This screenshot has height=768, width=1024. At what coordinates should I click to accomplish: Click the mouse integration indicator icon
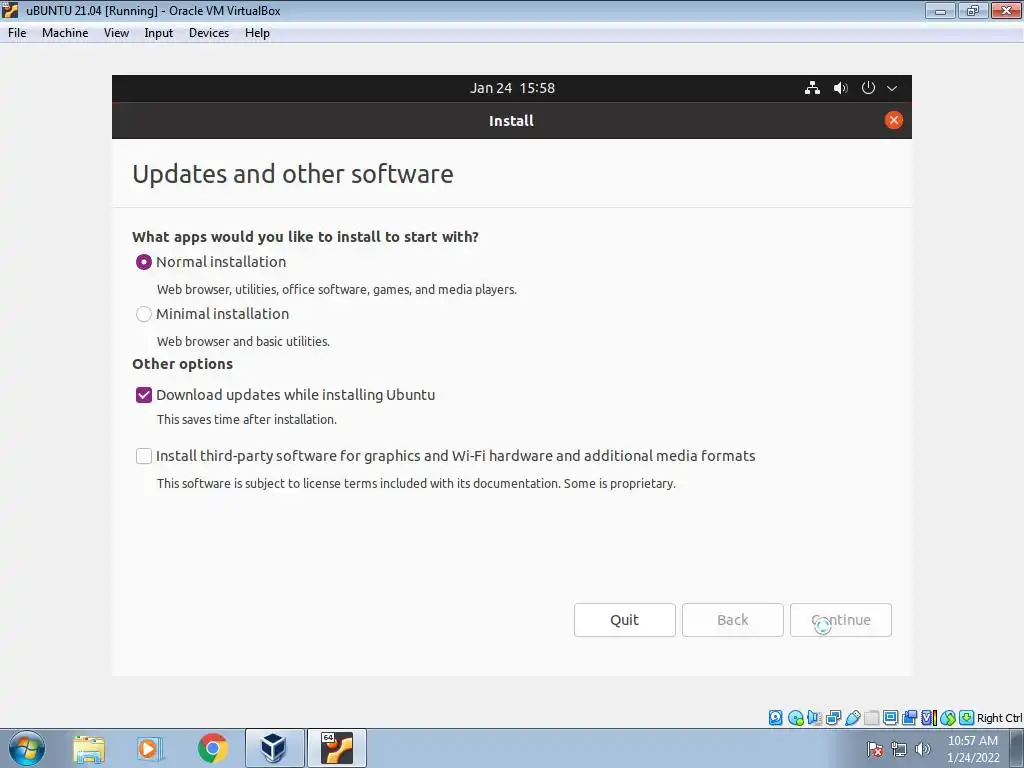tap(948, 718)
